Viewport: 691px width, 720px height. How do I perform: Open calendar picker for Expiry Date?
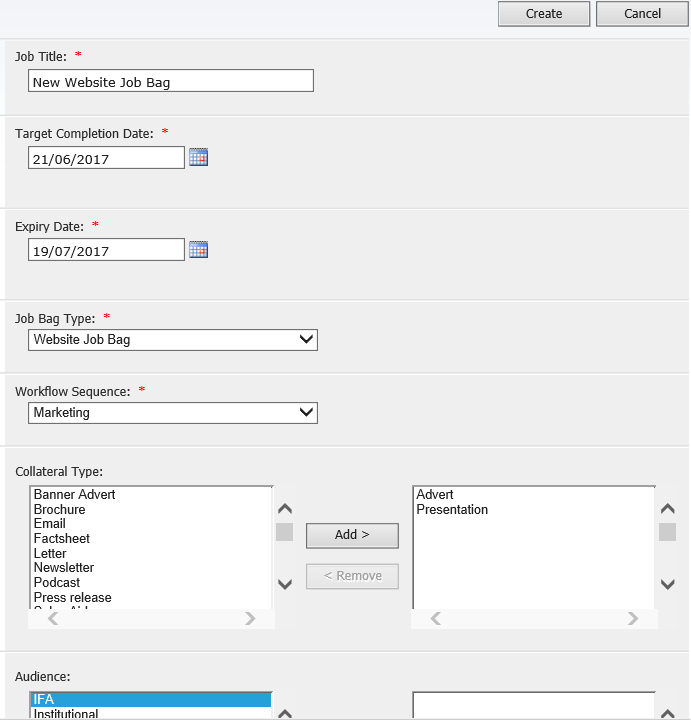199,249
